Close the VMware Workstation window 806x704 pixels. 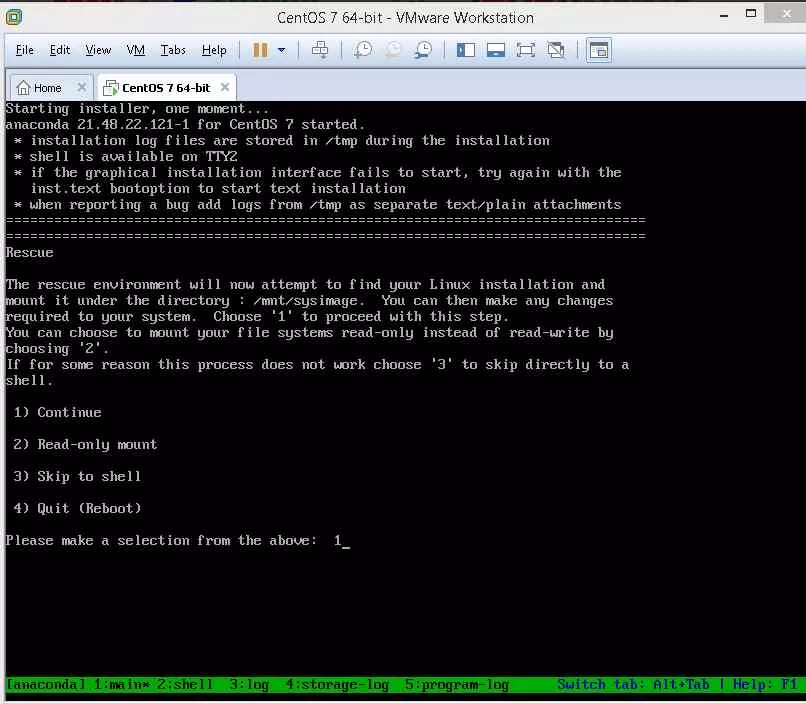(x=786, y=14)
